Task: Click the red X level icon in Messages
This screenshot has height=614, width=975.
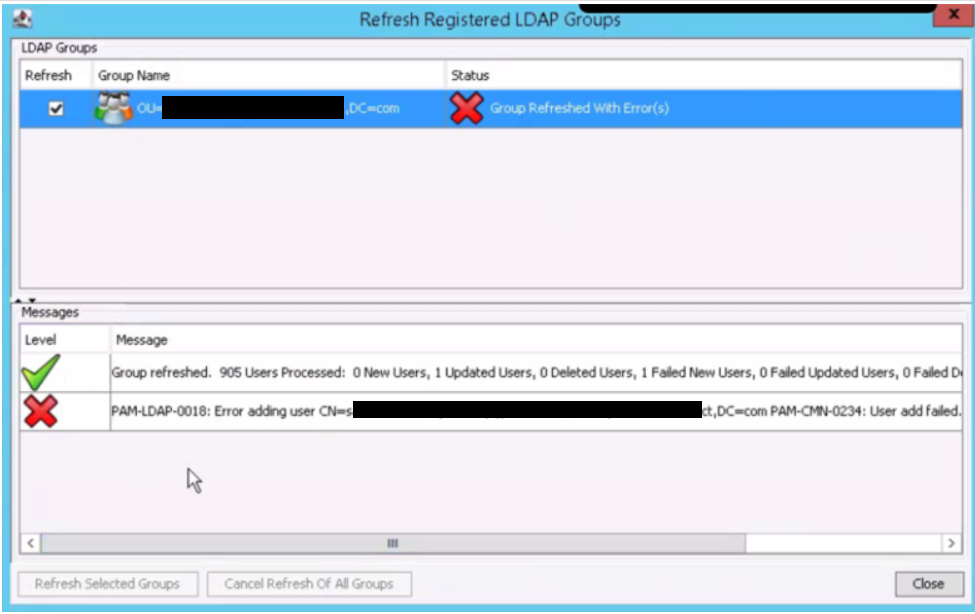Action: [x=41, y=411]
